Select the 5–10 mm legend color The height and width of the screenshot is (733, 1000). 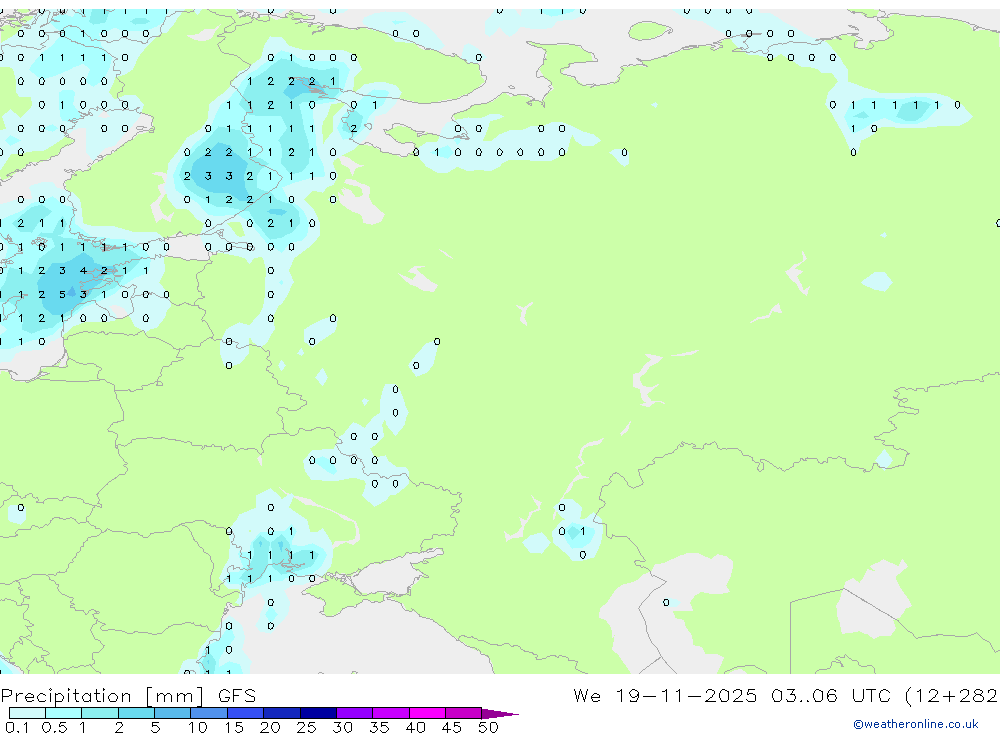pos(173,713)
